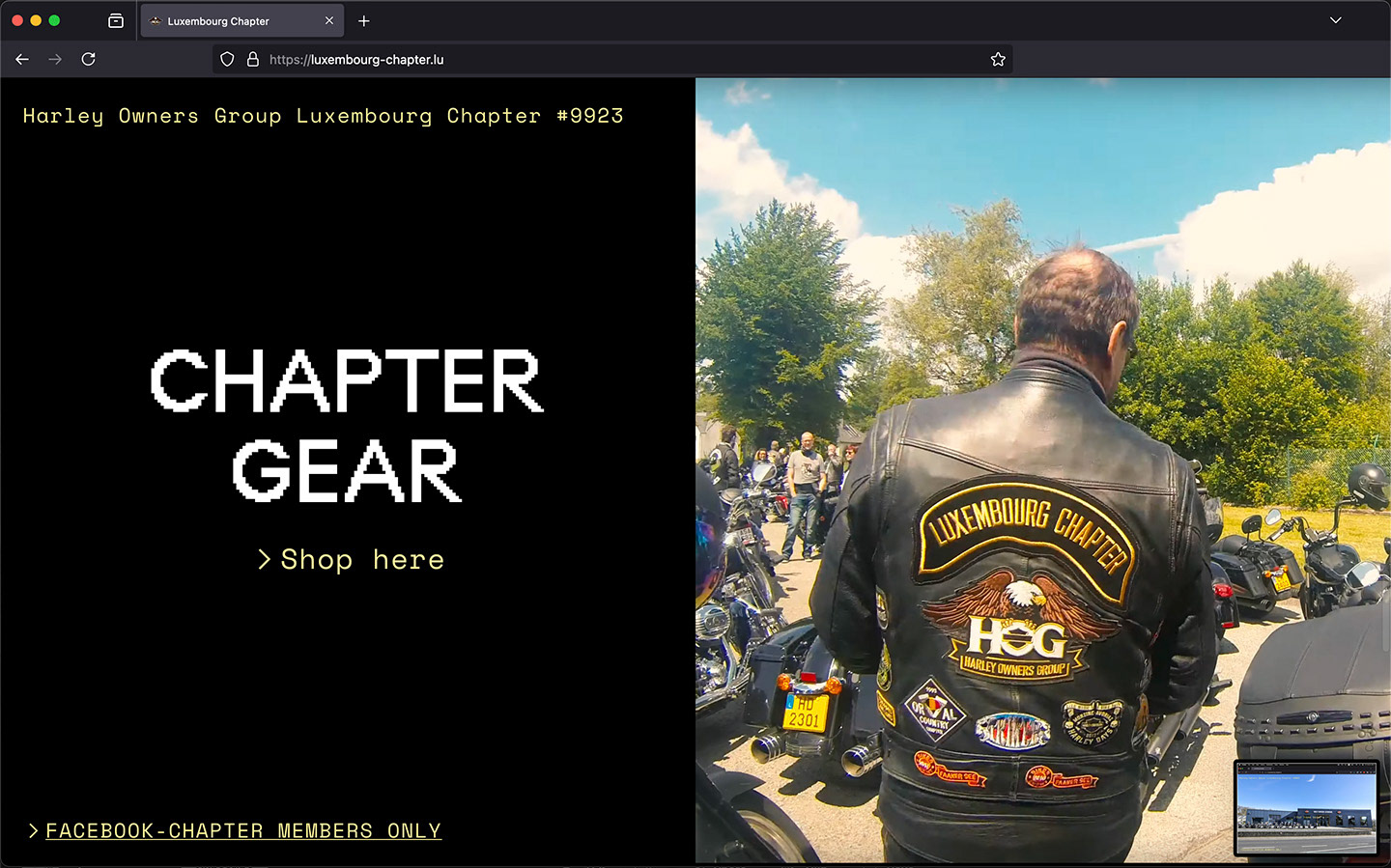Click the shield tracking protection icon
This screenshot has width=1391, height=868.
pyautogui.click(x=227, y=59)
